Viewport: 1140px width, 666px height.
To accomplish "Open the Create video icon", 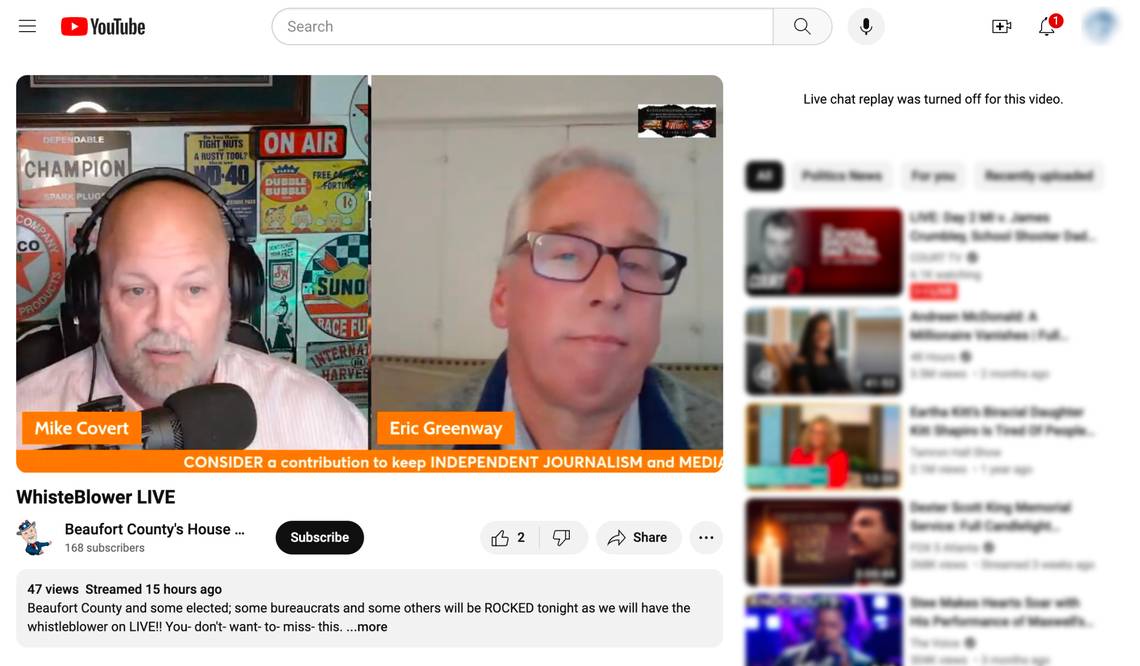I will (x=1001, y=27).
